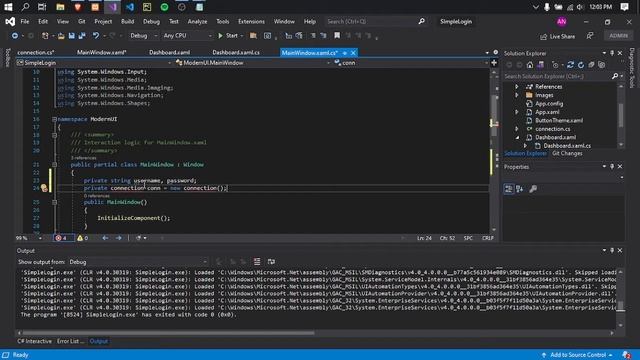Open the notifications bell in status bar

click(x=626, y=355)
